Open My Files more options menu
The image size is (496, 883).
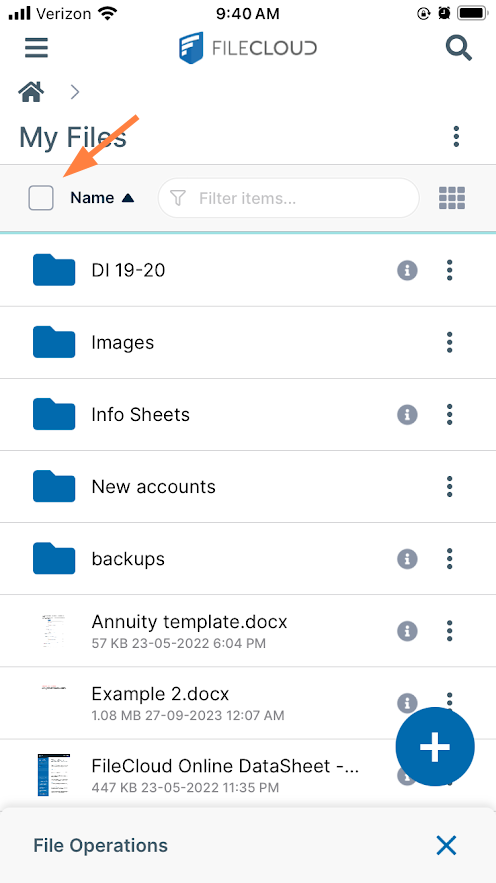click(x=456, y=136)
